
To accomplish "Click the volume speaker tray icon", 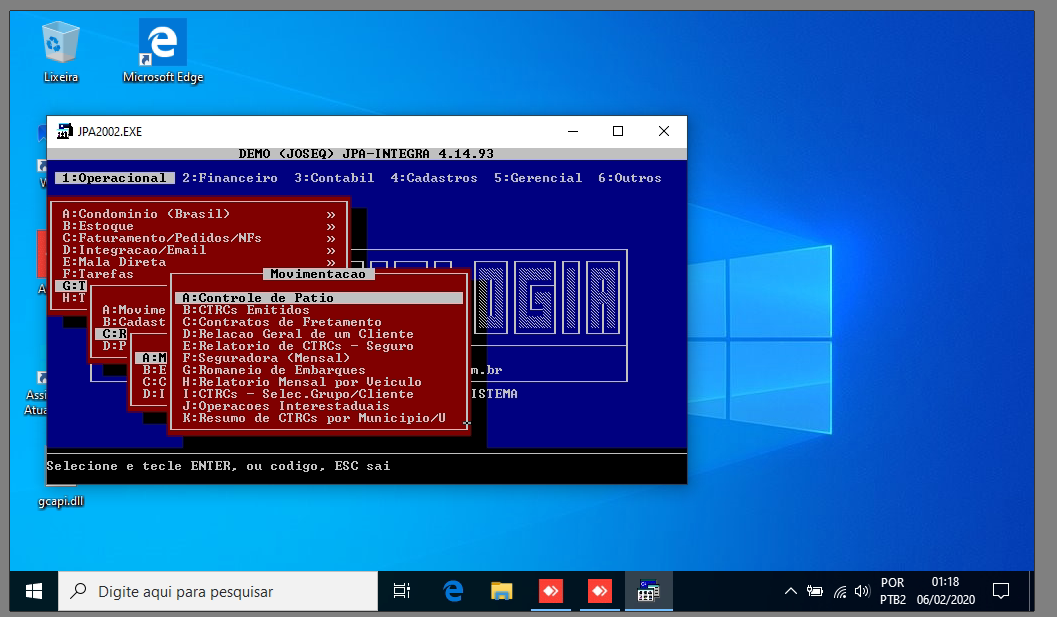I will pyautogui.click(x=862, y=591).
